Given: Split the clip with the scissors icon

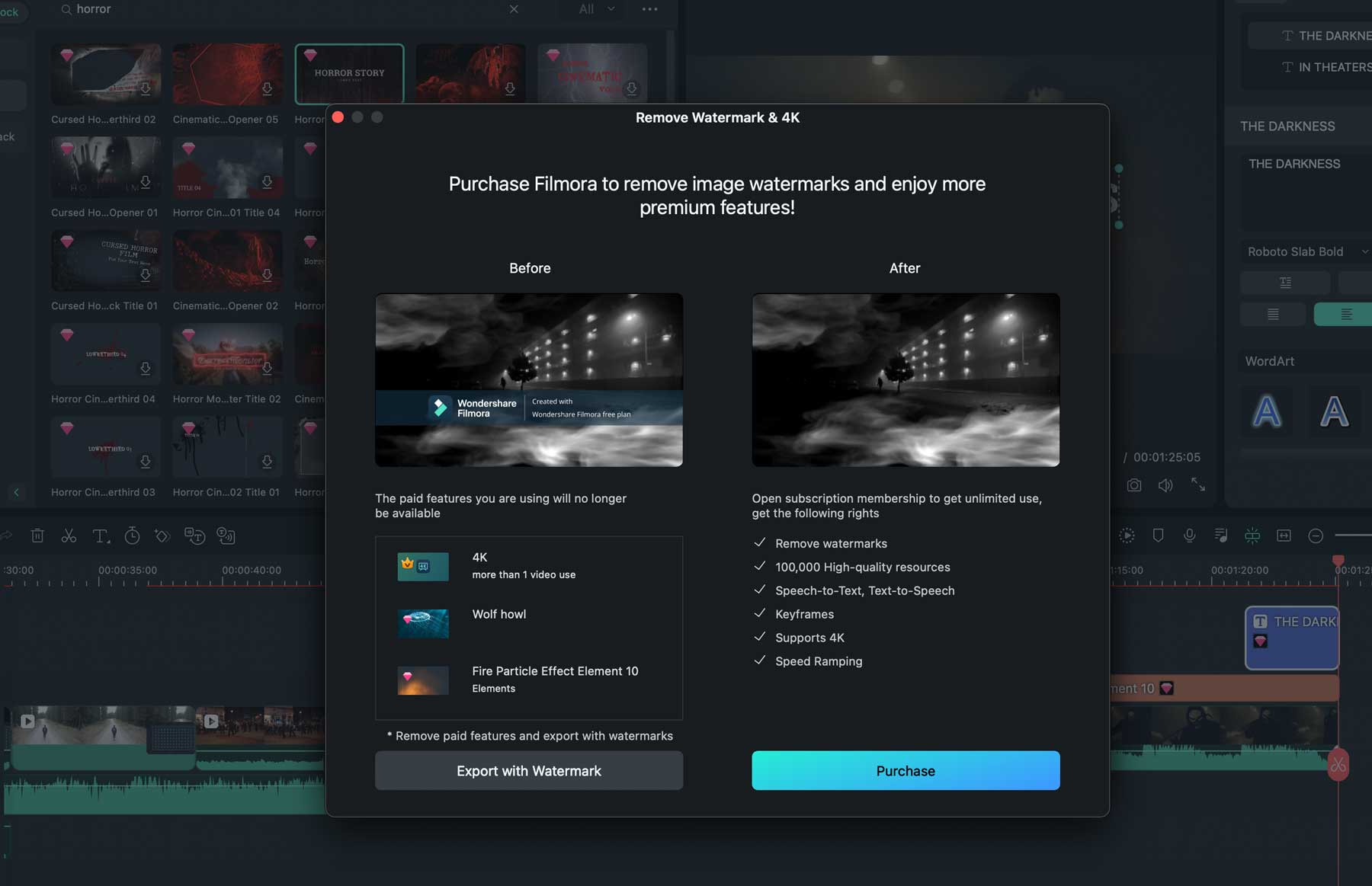Looking at the screenshot, I should pyautogui.click(x=69, y=536).
